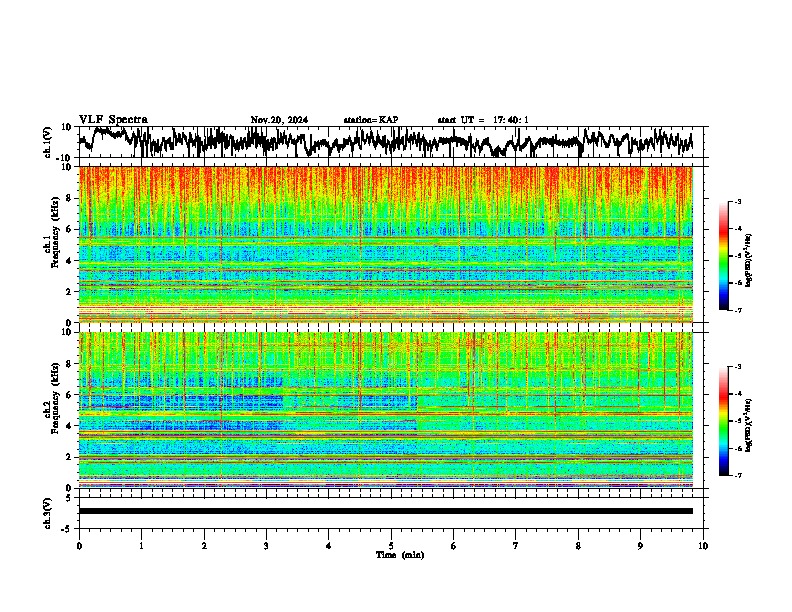Click "-6" on ch.2 colorbar scale

click(737, 448)
